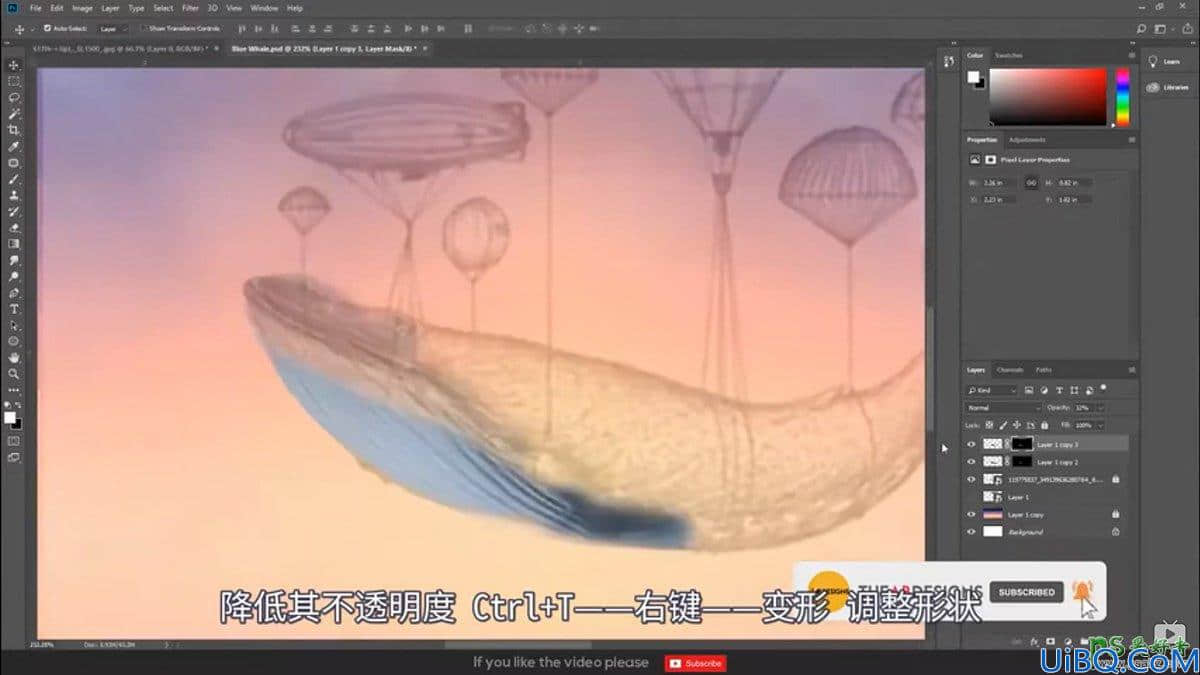Select Layer 1 copy 3 mask thumbnail

(1021, 444)
